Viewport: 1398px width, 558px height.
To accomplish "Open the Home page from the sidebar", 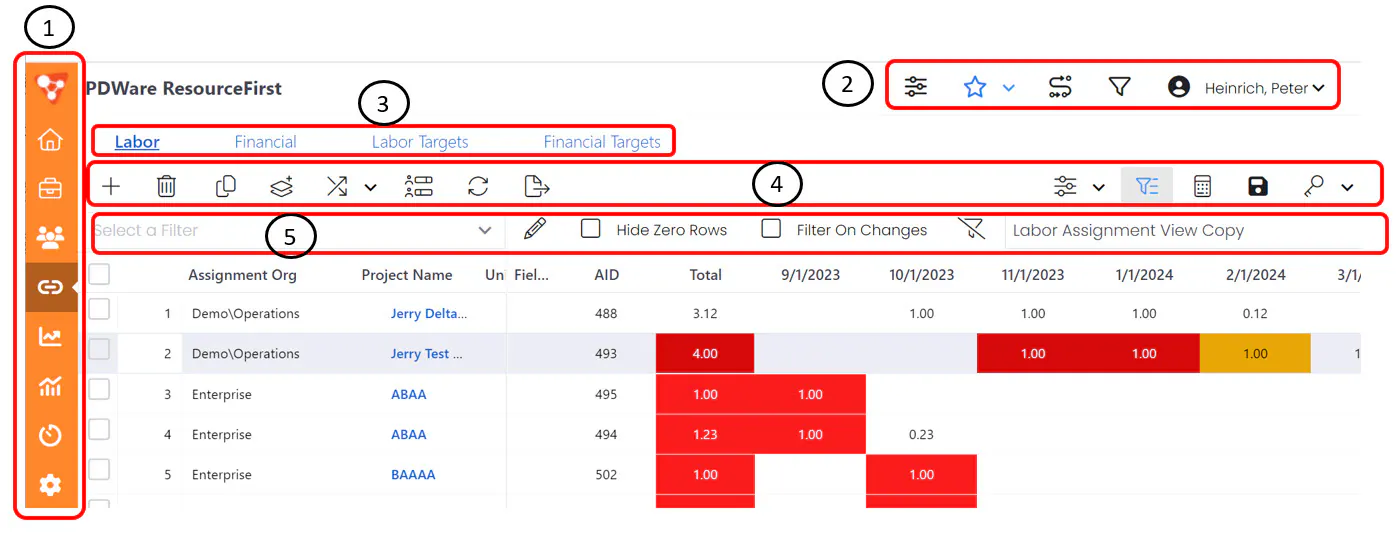I will 49,139.
